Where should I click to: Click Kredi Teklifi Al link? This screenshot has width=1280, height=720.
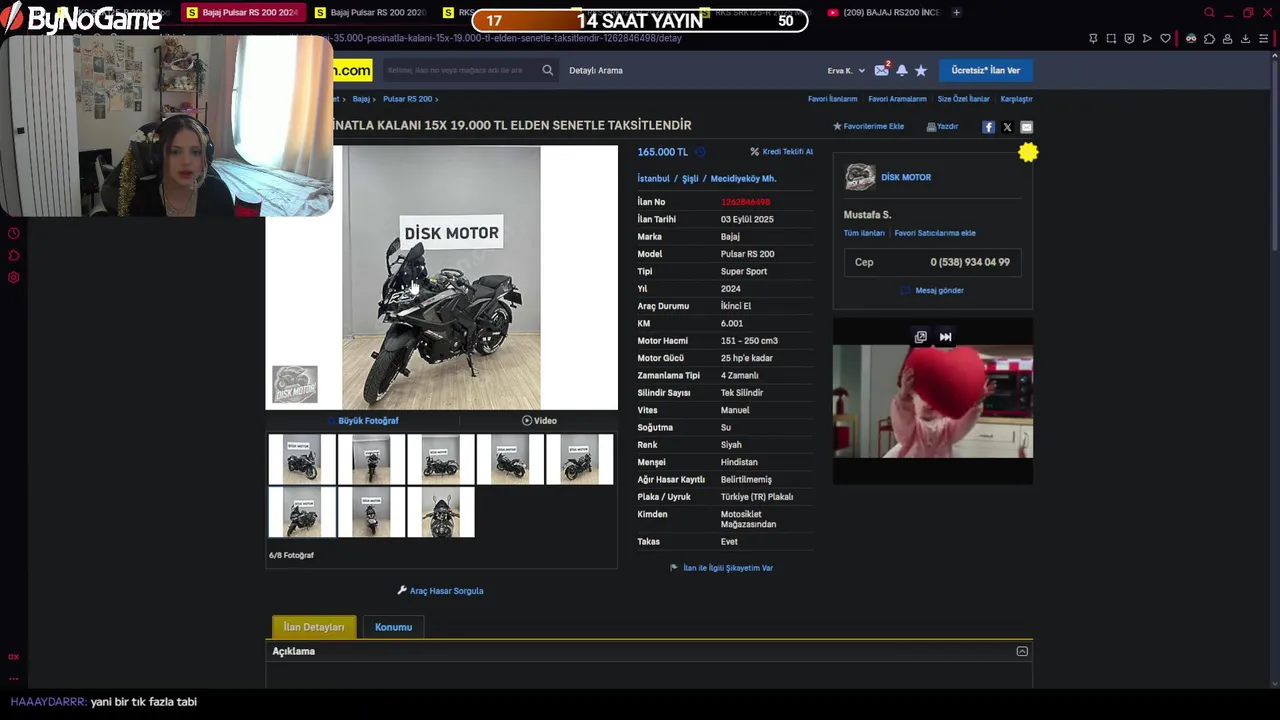click(x=782, y=152)
